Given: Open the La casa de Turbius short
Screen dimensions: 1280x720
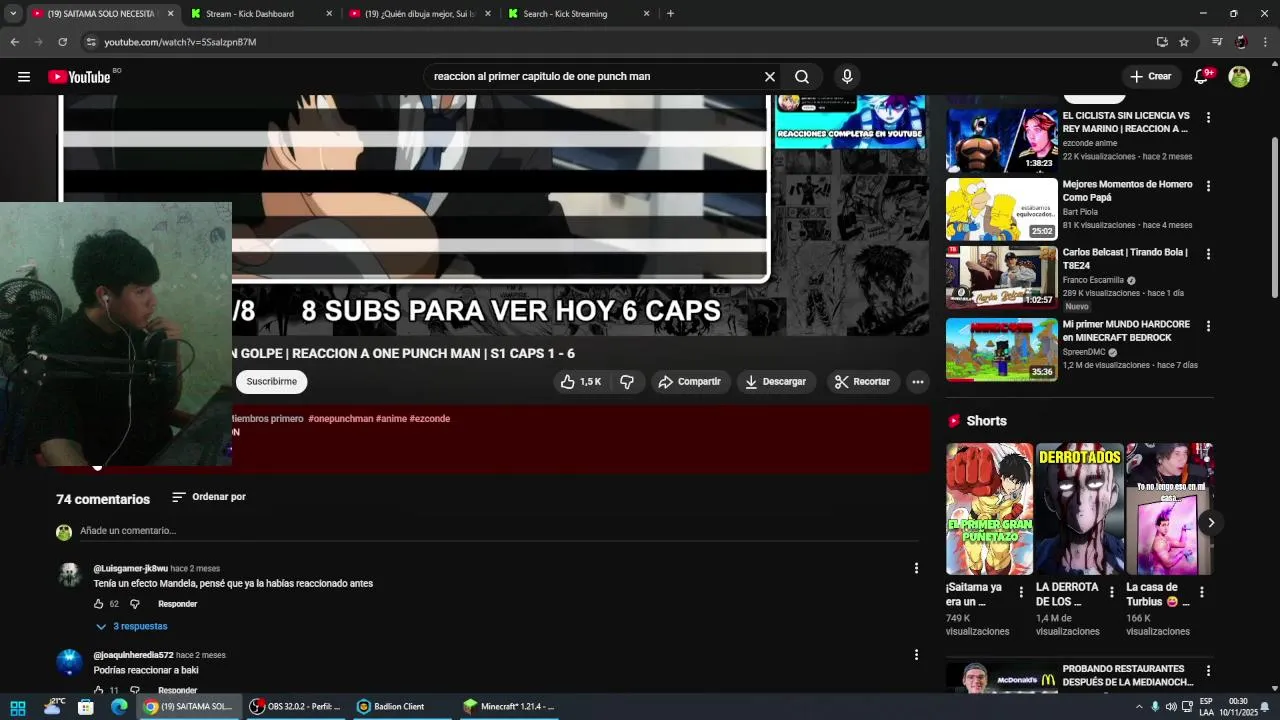Looking at the screenshot, I should pos(1169,509).
